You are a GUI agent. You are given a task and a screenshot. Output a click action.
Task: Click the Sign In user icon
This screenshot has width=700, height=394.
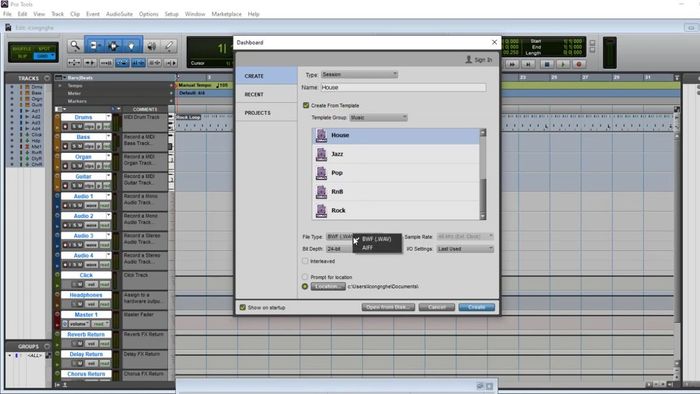click(468, 59)
